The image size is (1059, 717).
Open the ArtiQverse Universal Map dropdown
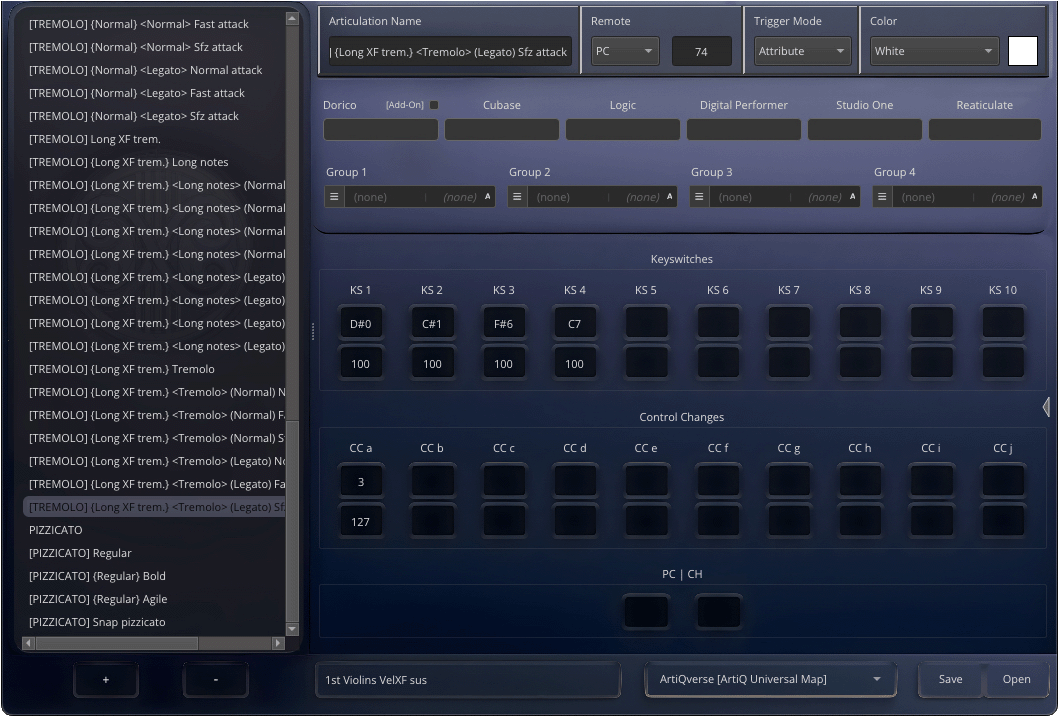(770, 679)
